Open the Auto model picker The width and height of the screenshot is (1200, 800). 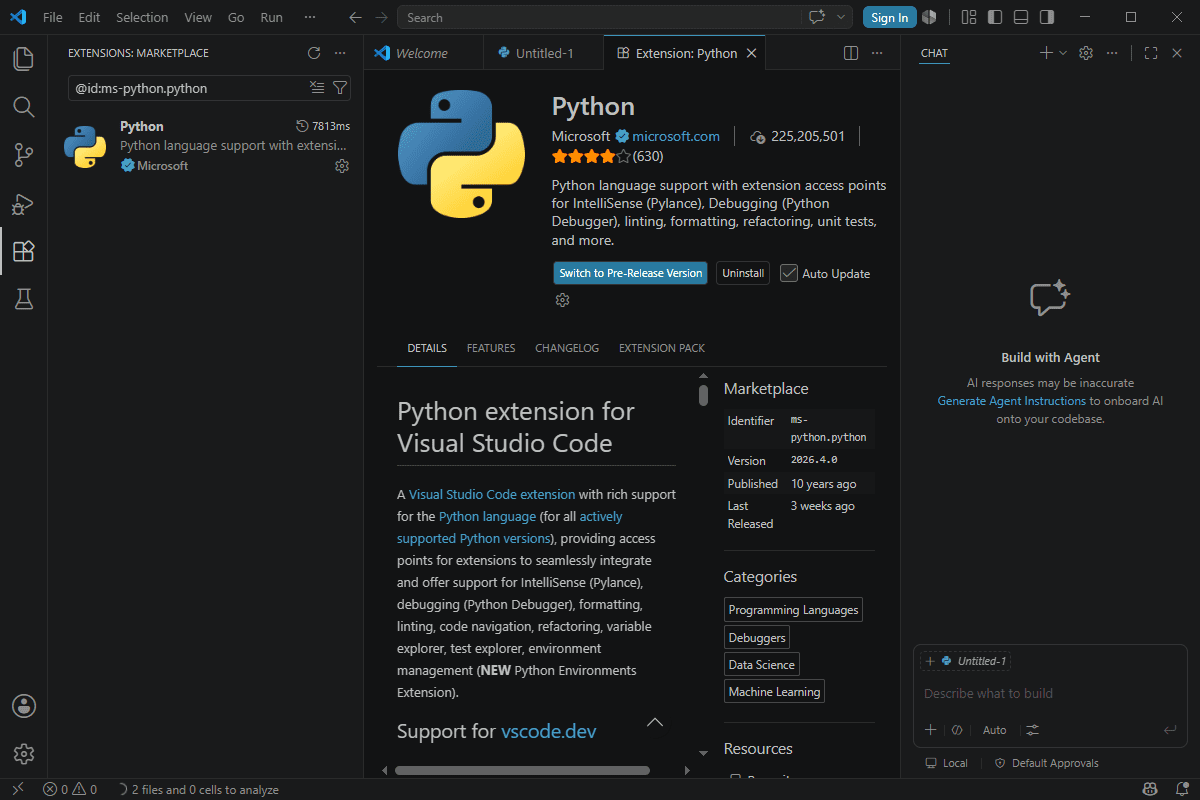pos(994,730)
